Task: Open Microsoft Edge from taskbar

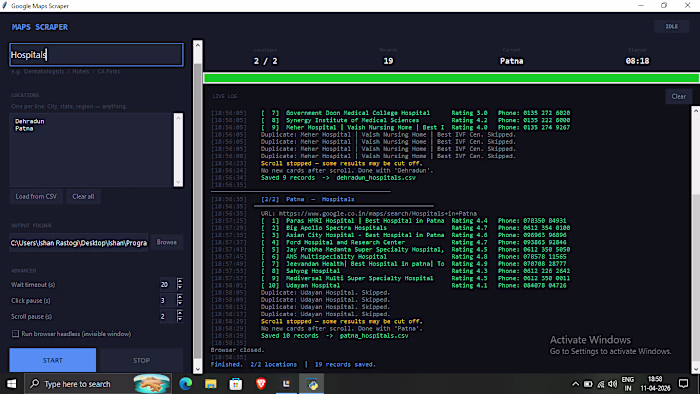Action: pos(186,384)
